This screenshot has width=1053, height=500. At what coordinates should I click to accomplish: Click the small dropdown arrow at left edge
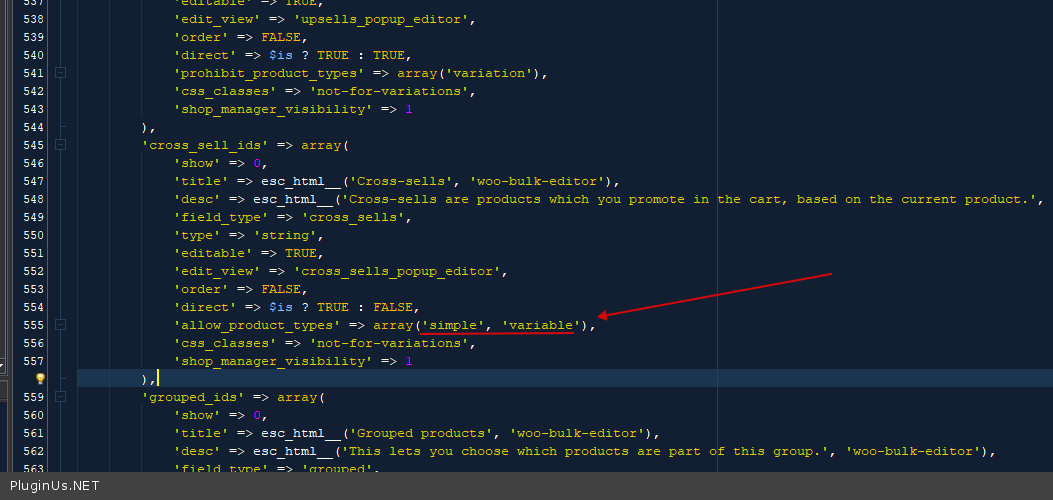click(x=3, y=367)
